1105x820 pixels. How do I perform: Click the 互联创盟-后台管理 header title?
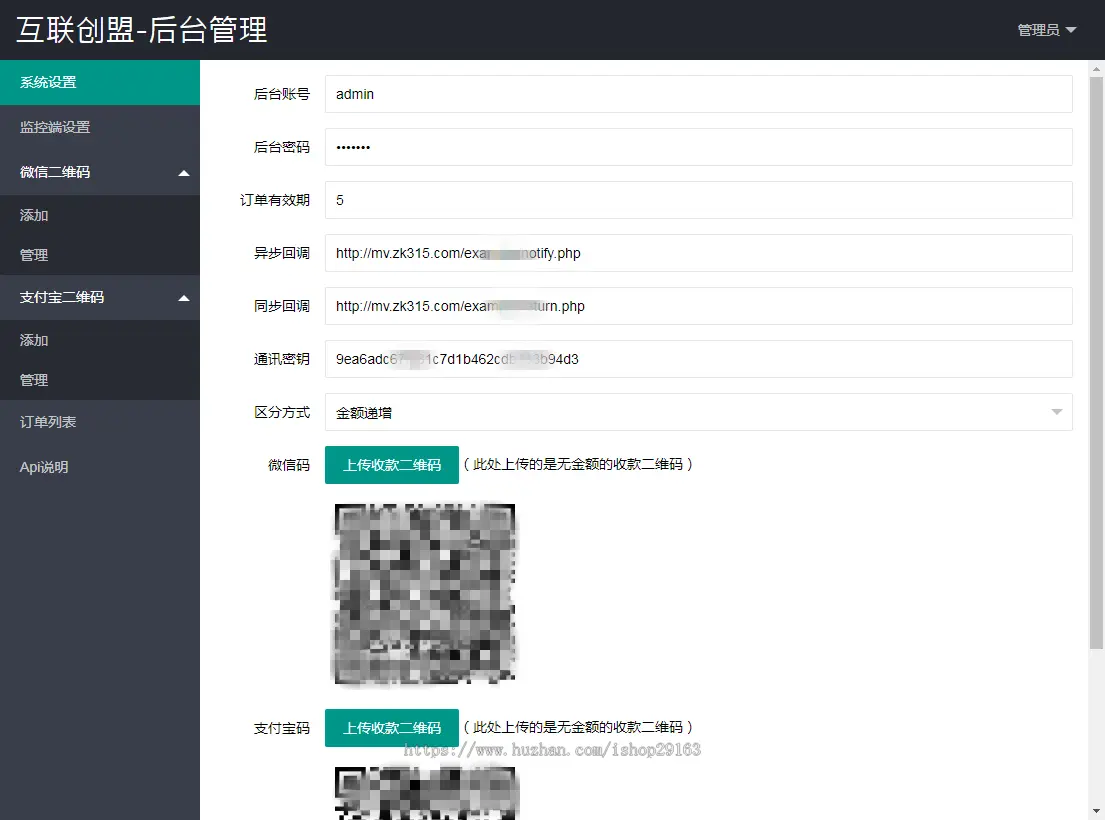pyautogui.click(x=142, y=30)
